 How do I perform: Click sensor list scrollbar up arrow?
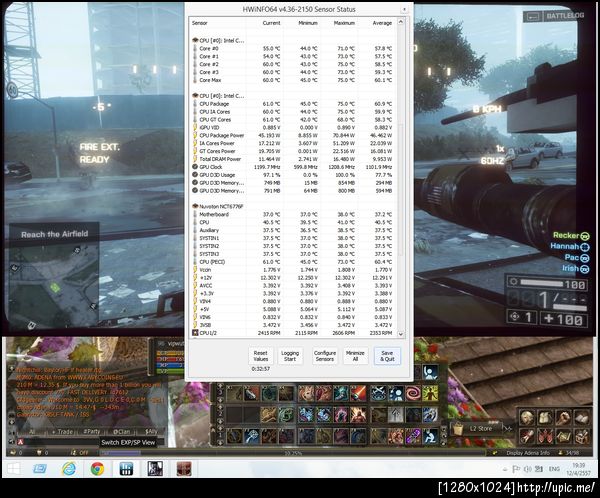pos(401,22)
